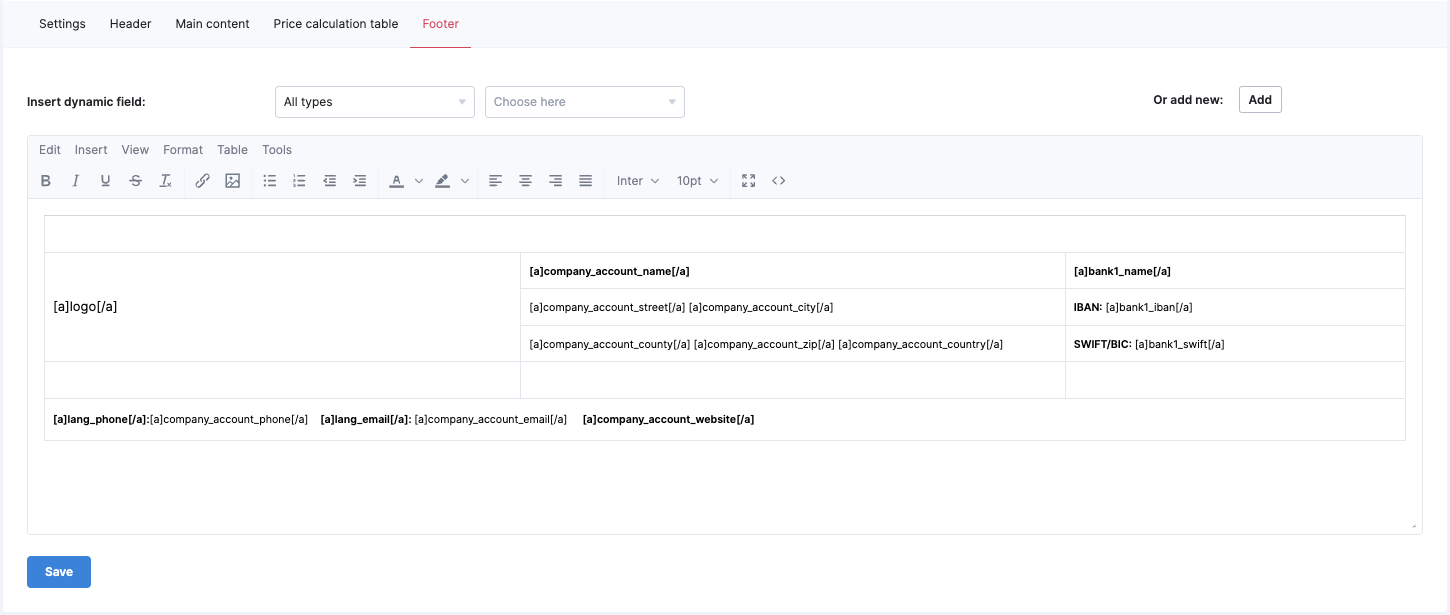The width and height of the screenshot is (1450, 615).
Task: Apply italic formatting
Action: click(75, 181)
